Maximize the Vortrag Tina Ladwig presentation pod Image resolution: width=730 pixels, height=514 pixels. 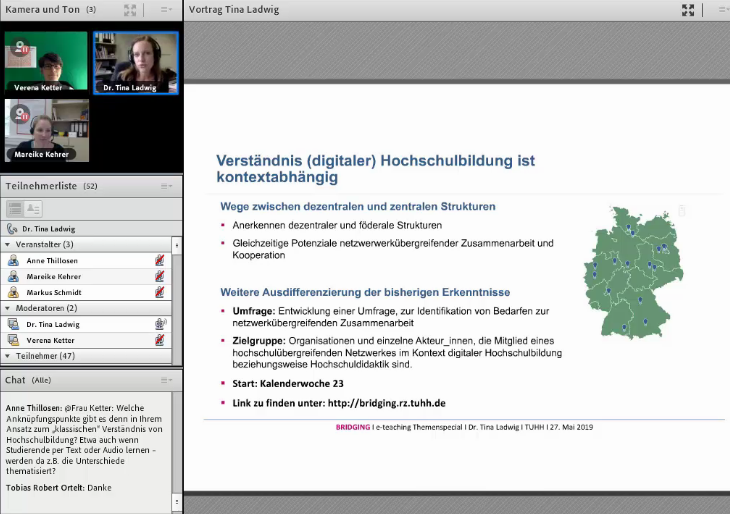point(687,10)
